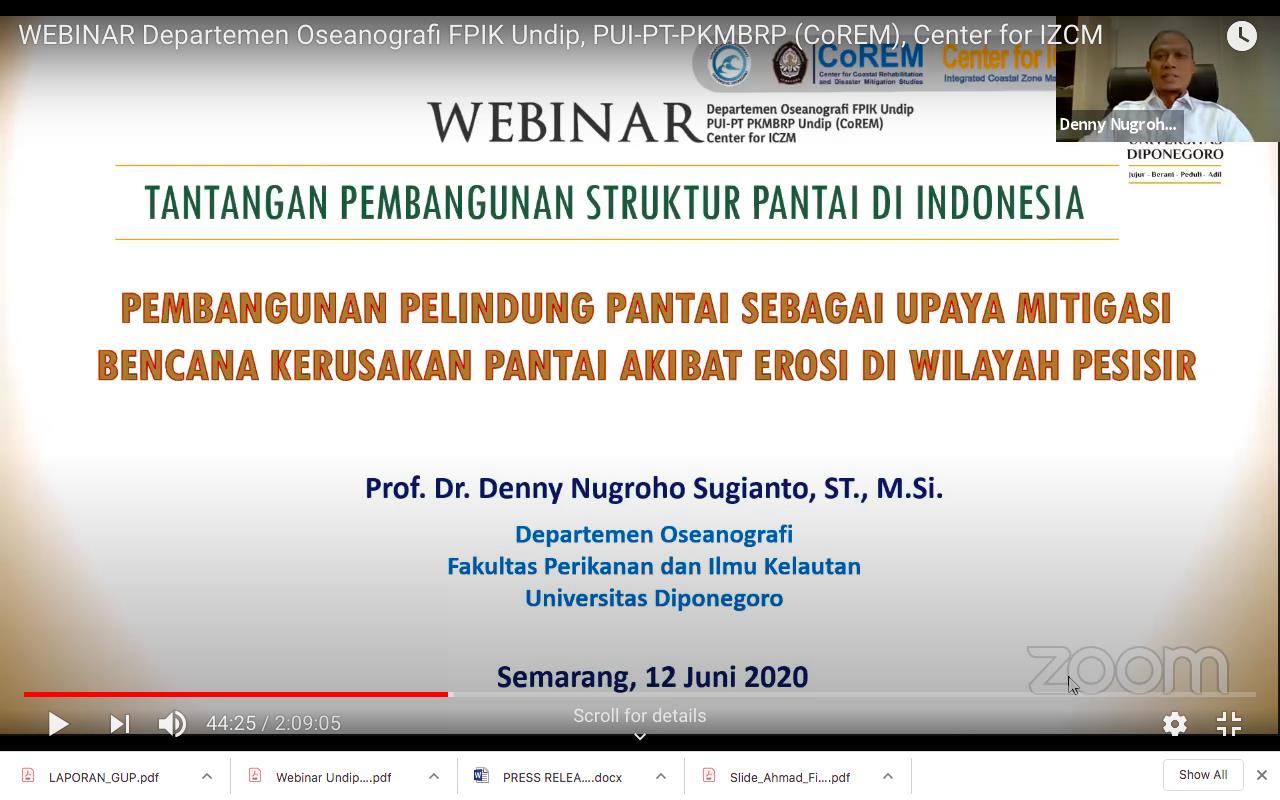Screen dimensions: 1280x800
Task: Open LAPORAN_GUP.pdf download
Action: pyautogui.click(x=103, y=777)
